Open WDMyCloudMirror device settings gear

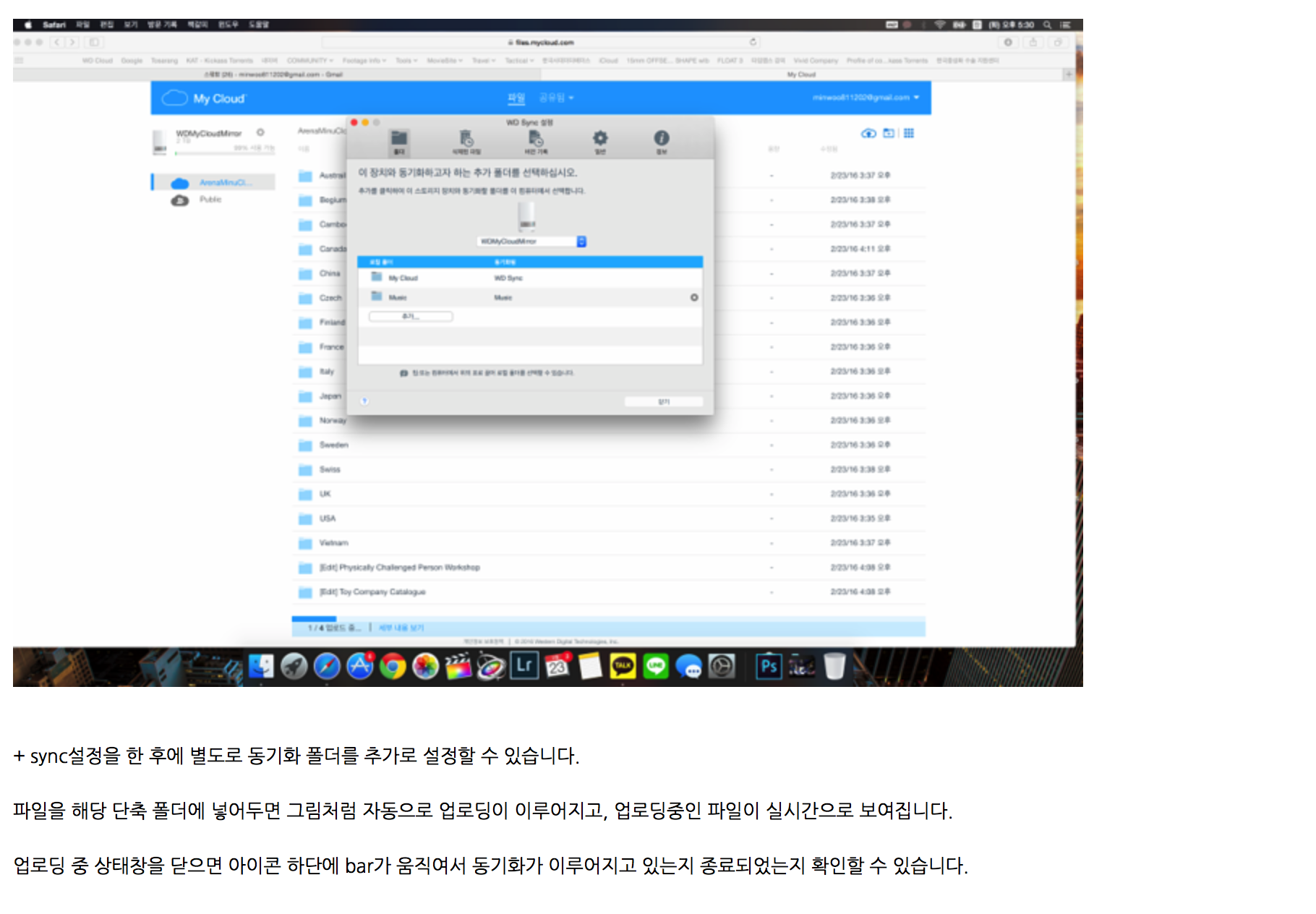[260, 132]
